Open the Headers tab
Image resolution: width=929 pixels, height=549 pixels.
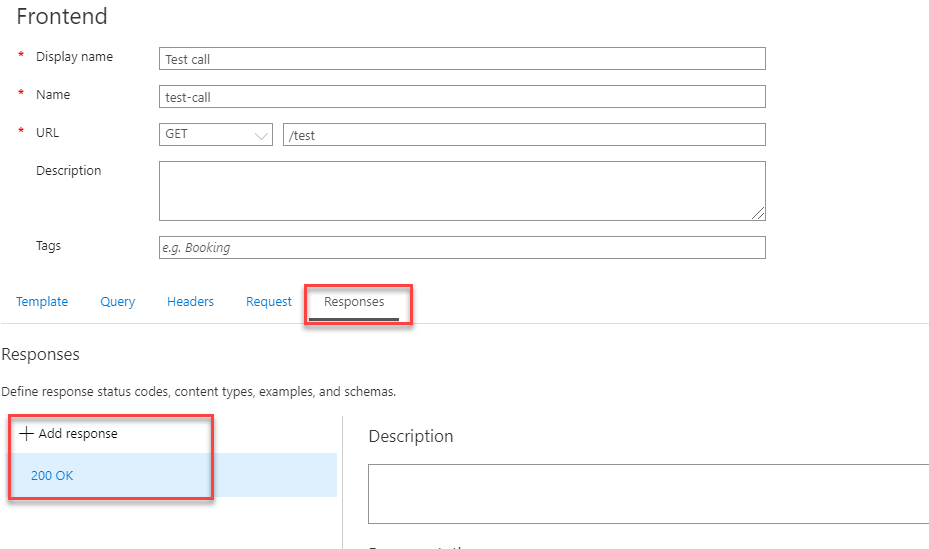coord(190,301)
